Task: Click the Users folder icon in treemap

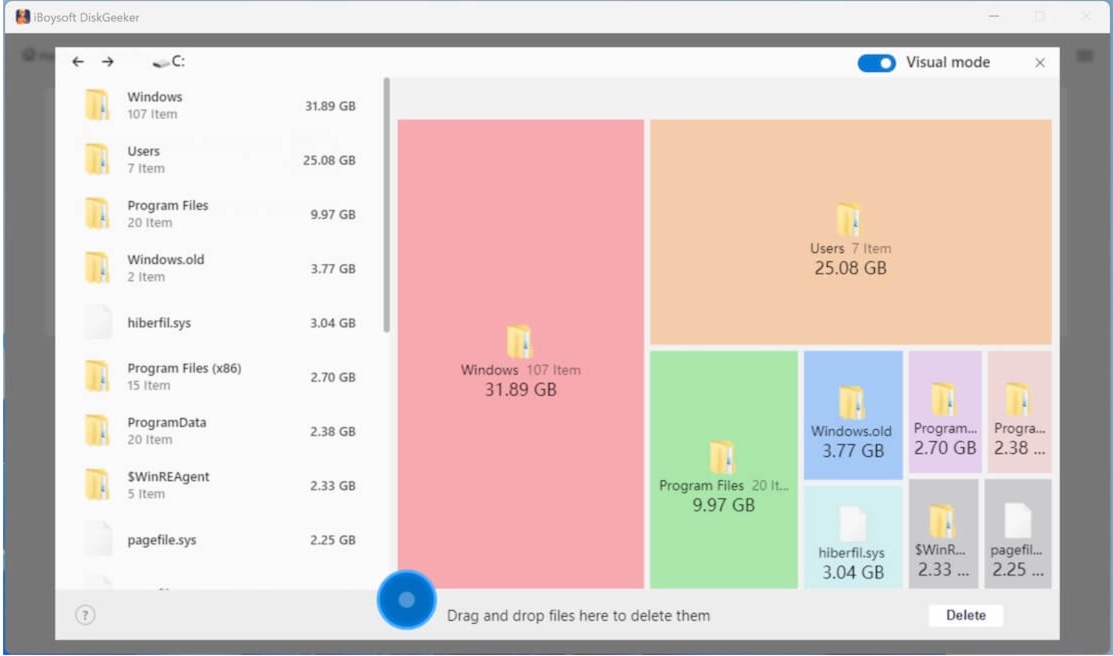Action: click(848, 220)
